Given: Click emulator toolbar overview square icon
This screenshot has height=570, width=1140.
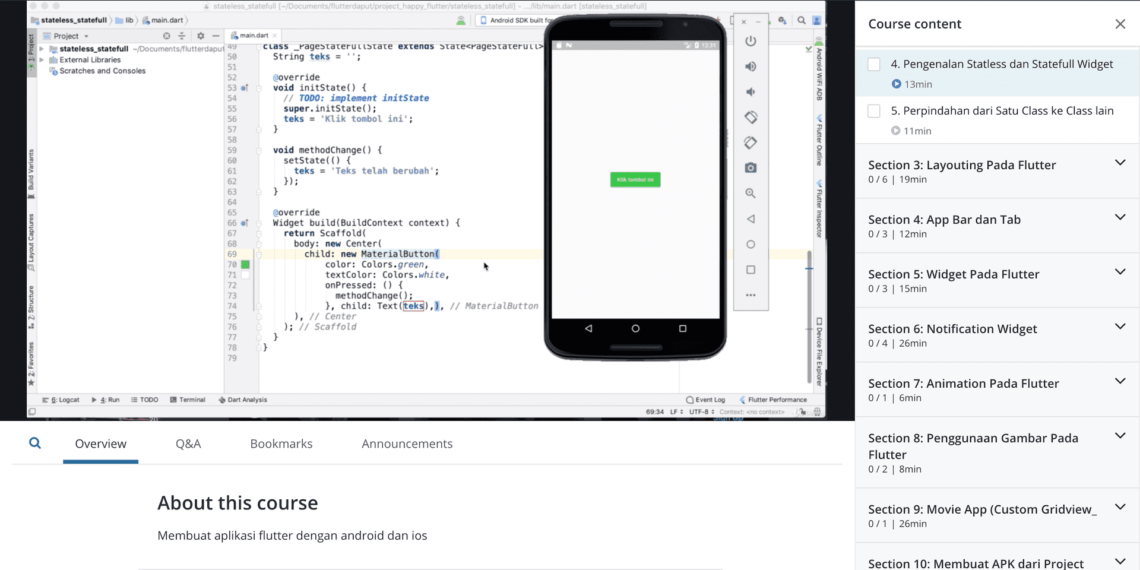Looking at the screenshot, I should [751, 270].
